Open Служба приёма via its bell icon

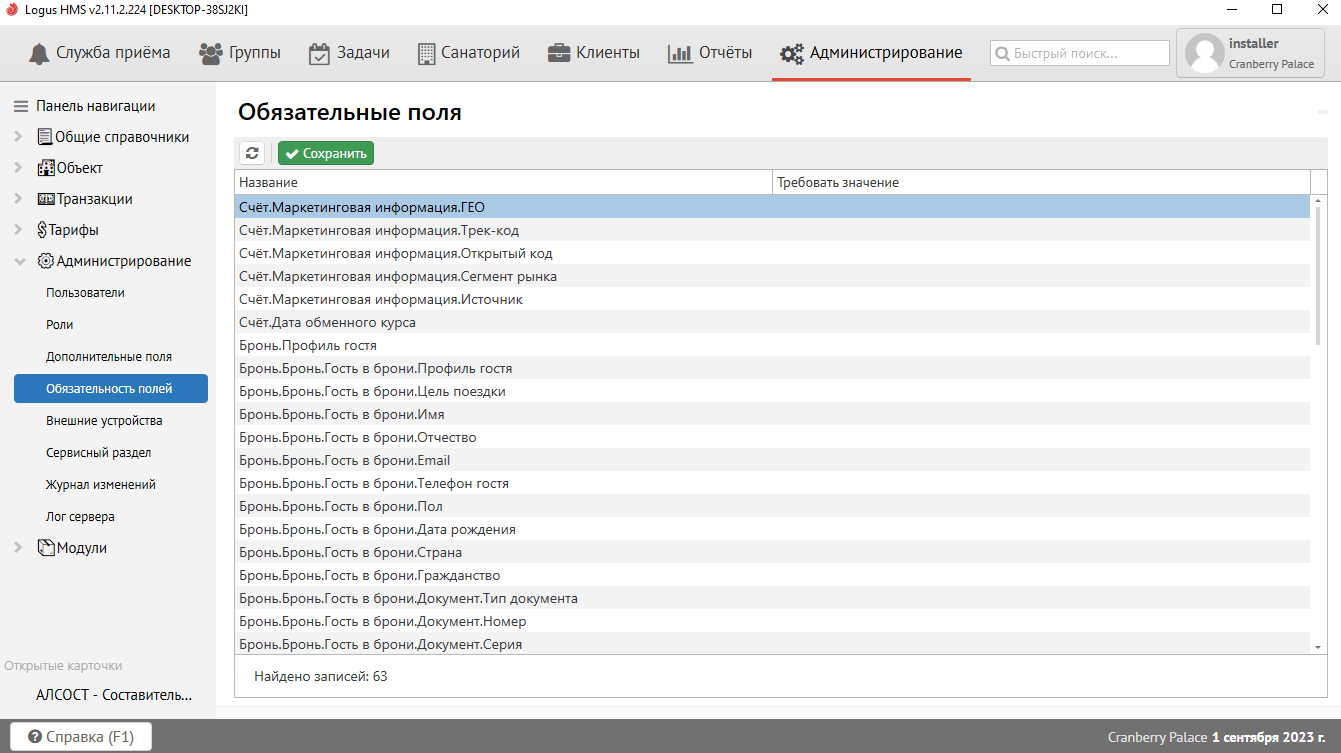point(39,53)
